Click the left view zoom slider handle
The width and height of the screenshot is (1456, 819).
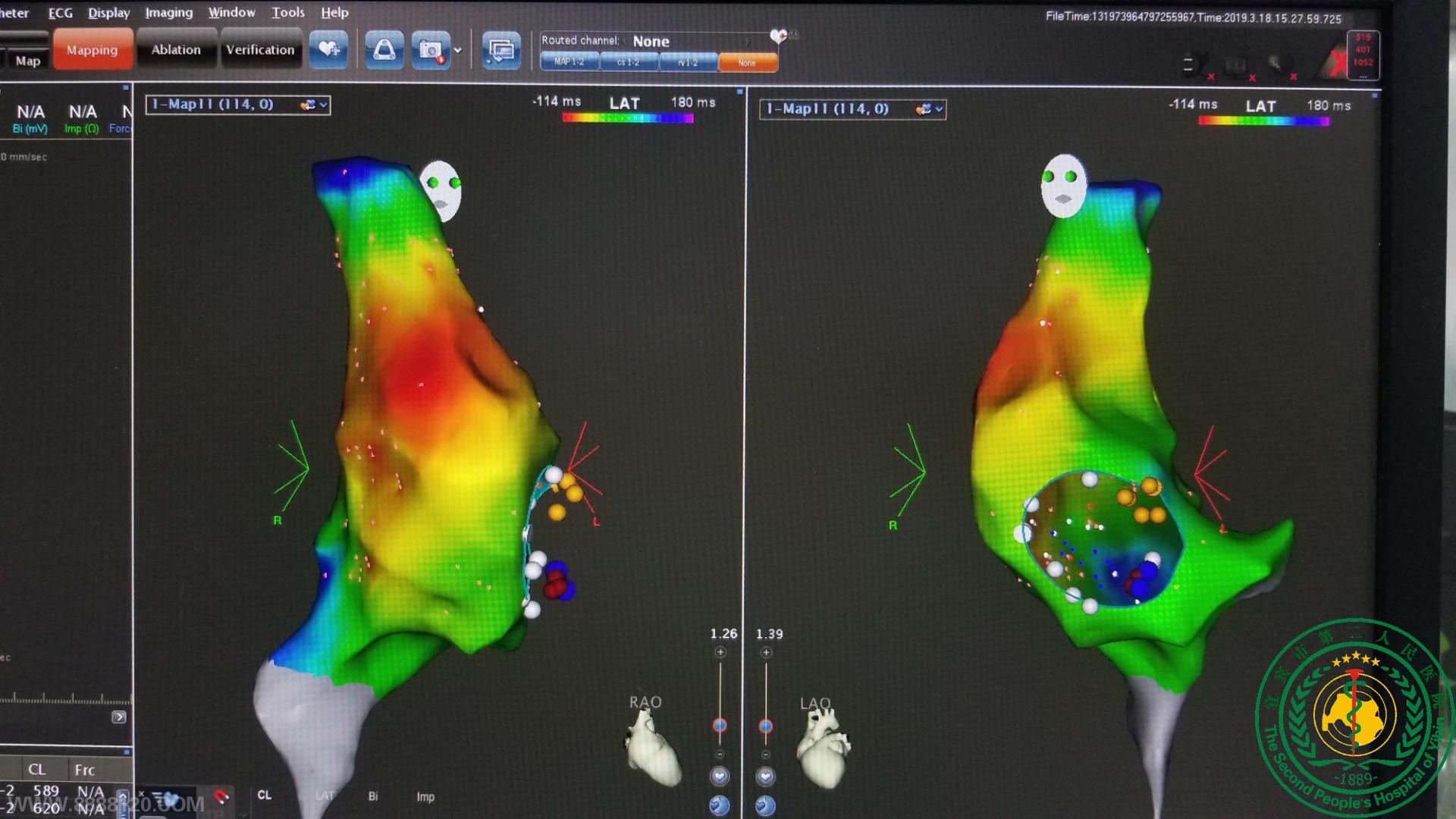click(x=720, y=725)
